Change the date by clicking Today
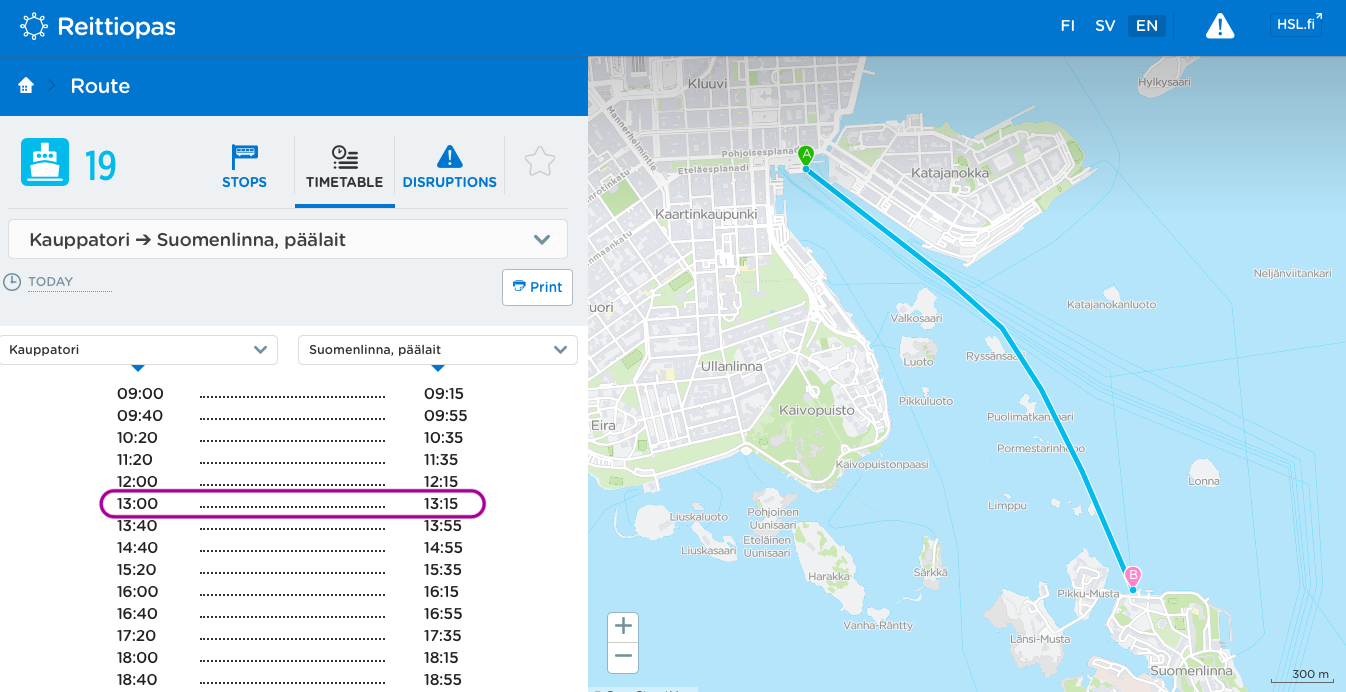This screenshot has height=692, width=1346. coord(51,282)
